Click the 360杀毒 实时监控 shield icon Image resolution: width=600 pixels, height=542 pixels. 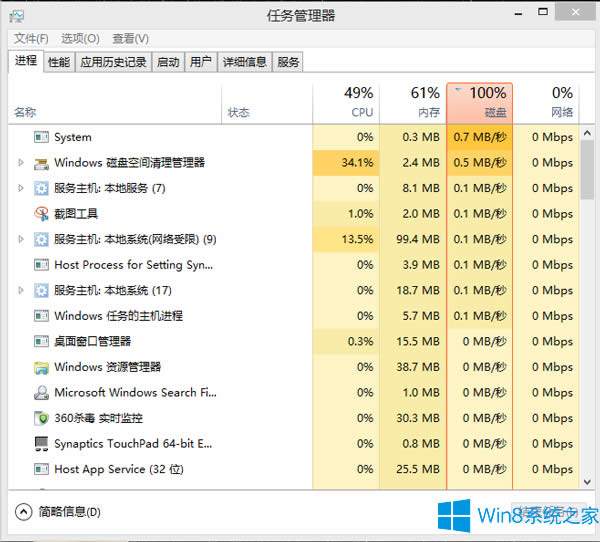click(41, 418)
